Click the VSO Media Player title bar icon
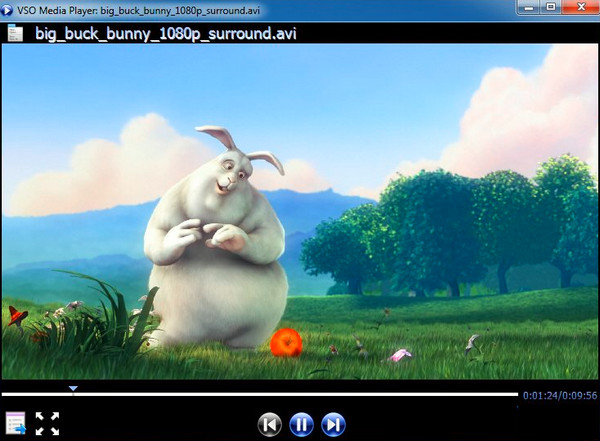The image size is (600, 441). click(x=7, y=10)
